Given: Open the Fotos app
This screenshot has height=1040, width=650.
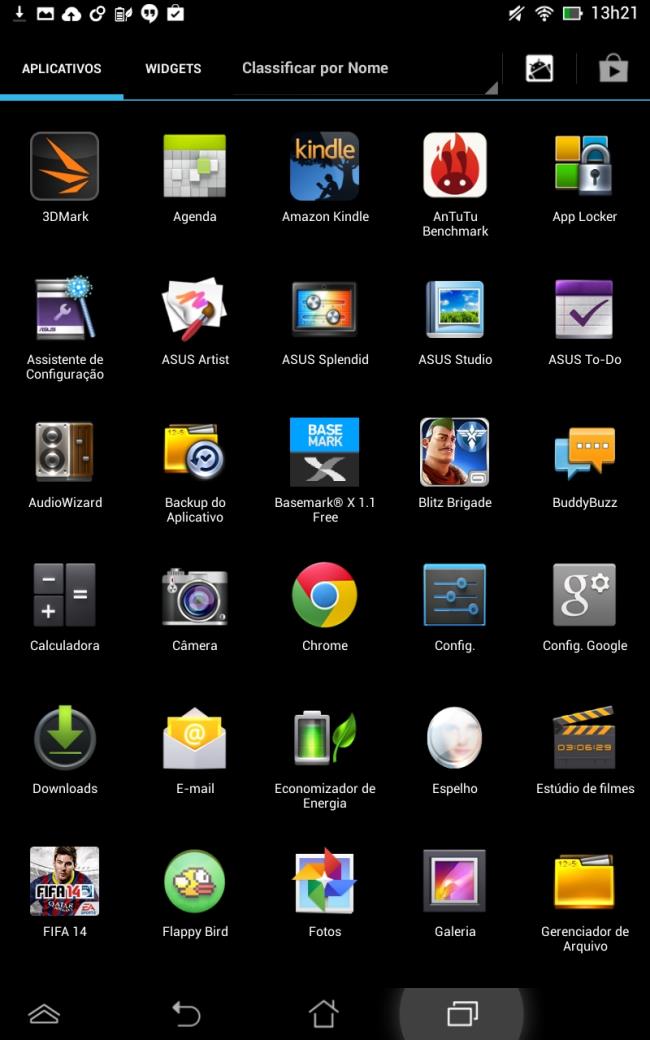Looking at the screenshot, I should coord(324,881).
